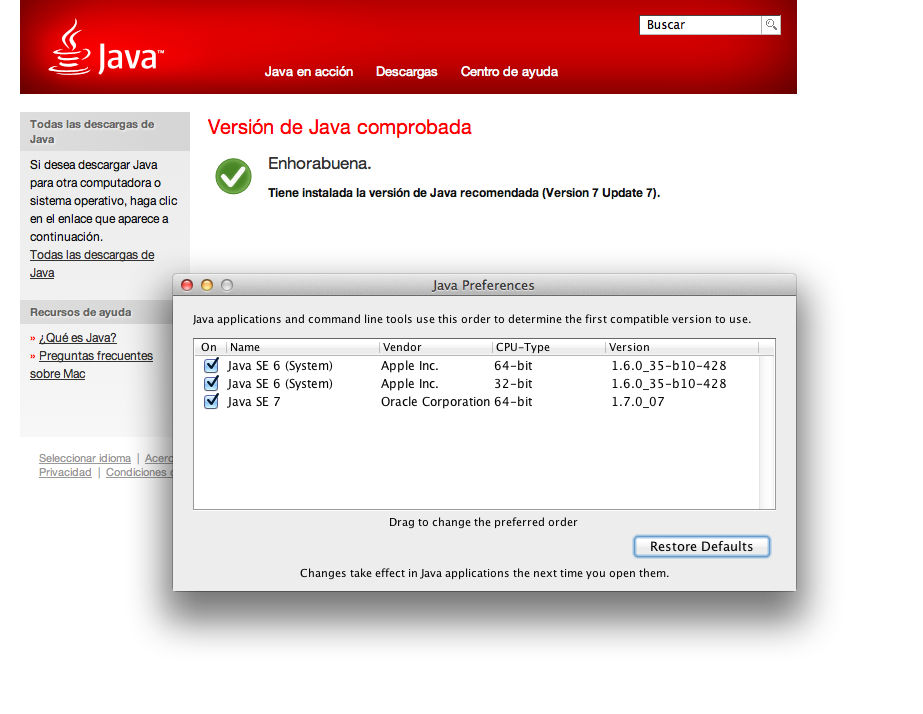Open Todas las descargas de Java link

coord(92,264)
